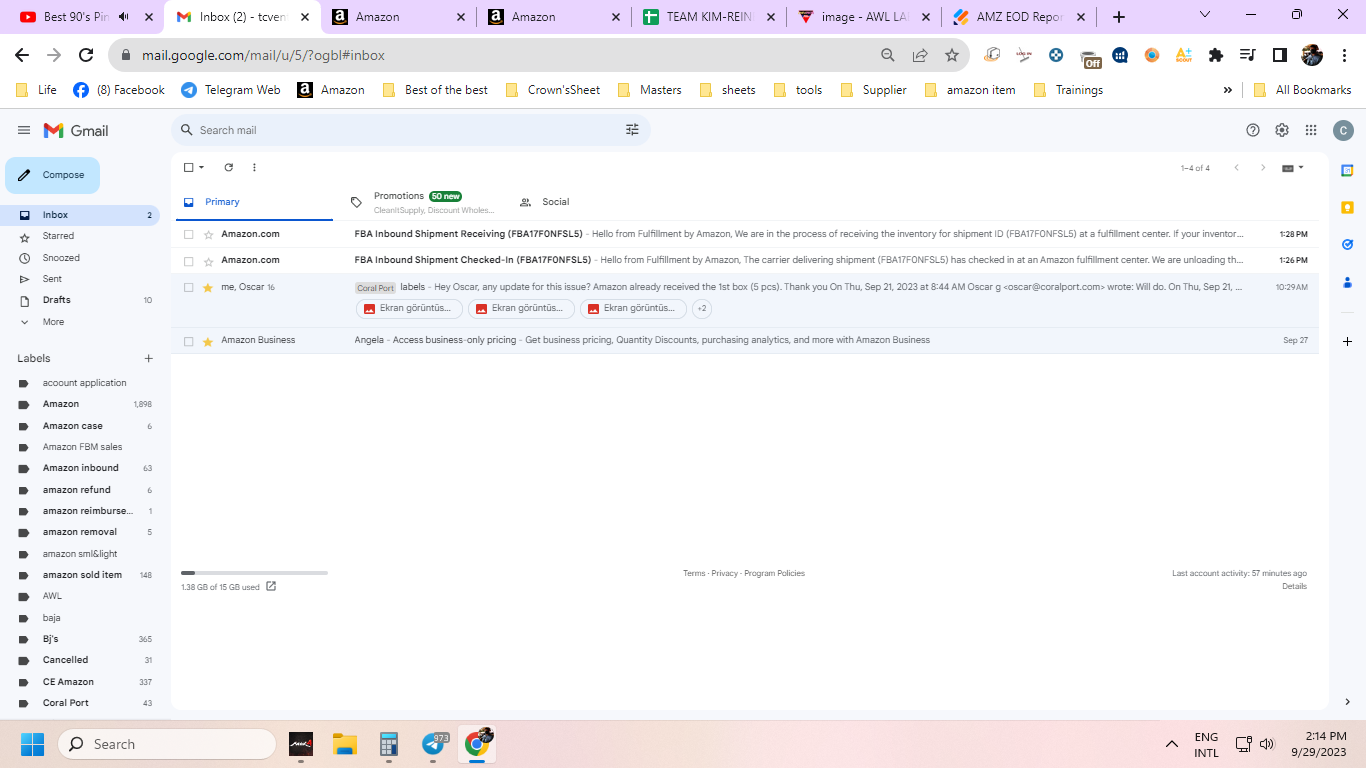Open the Program Policies link

pos(774,573)
